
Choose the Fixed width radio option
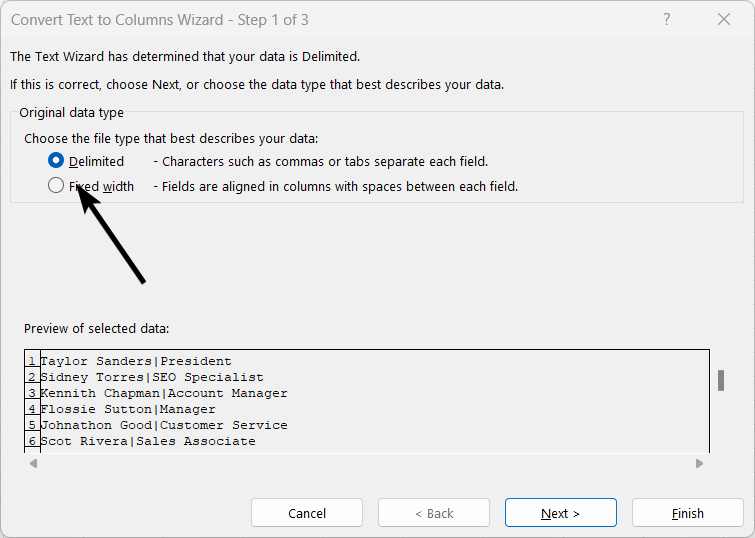pyautogui.click(x=56, y=185)
